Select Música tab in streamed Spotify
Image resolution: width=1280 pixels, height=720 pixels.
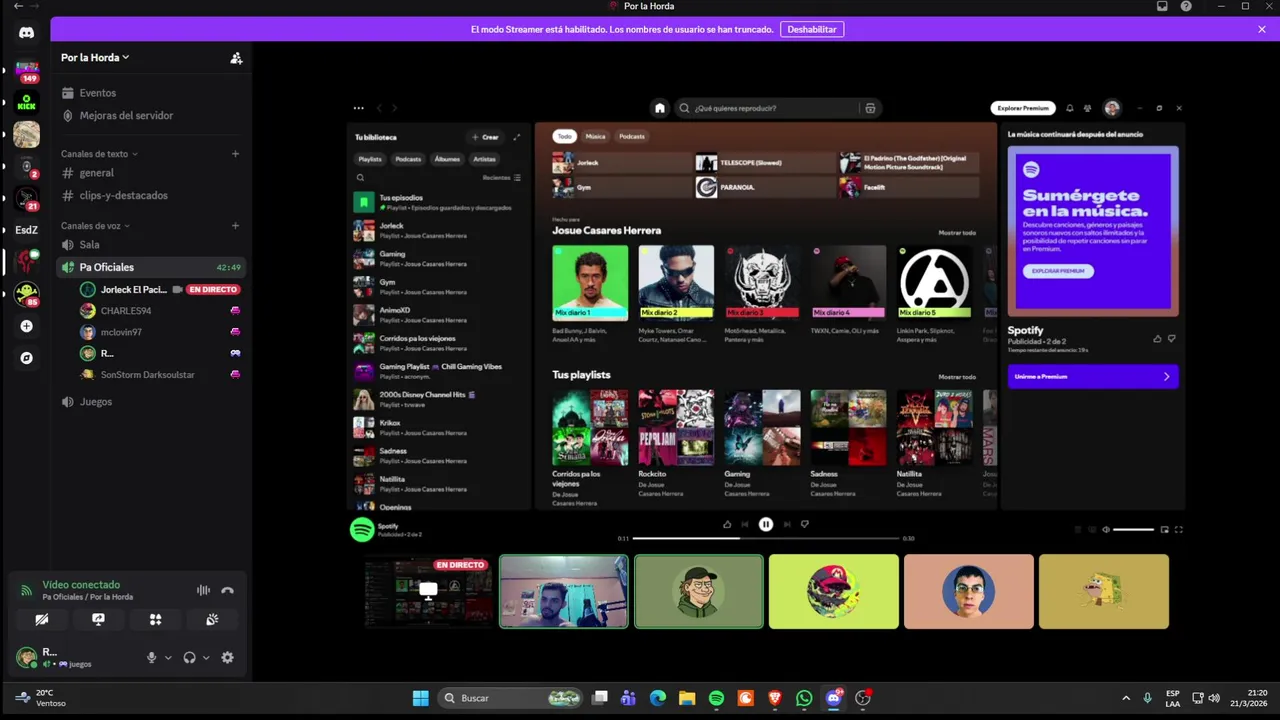(x=595, y=136)
